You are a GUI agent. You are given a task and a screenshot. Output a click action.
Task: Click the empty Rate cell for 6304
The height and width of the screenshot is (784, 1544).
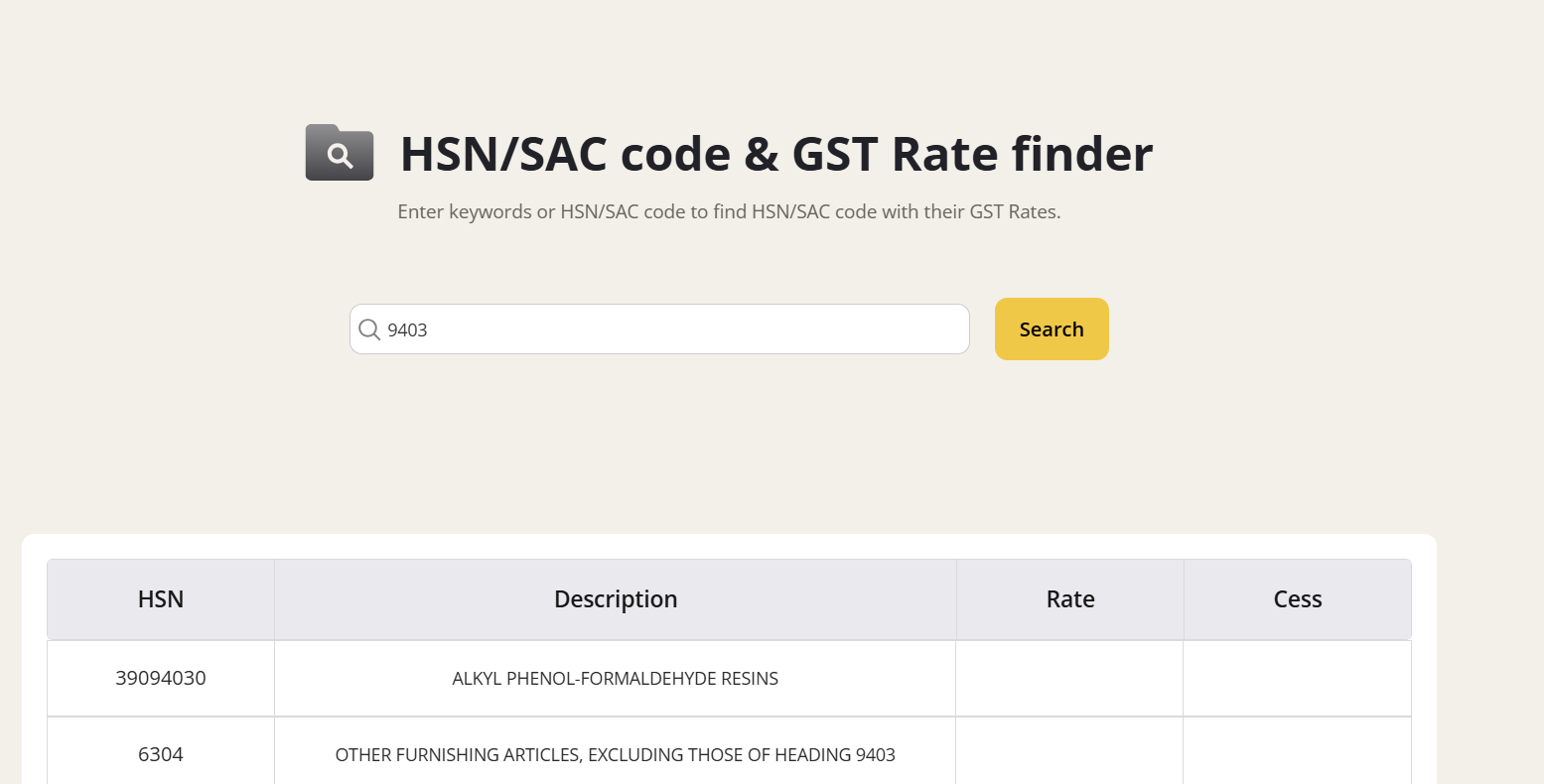point(1070,755)
